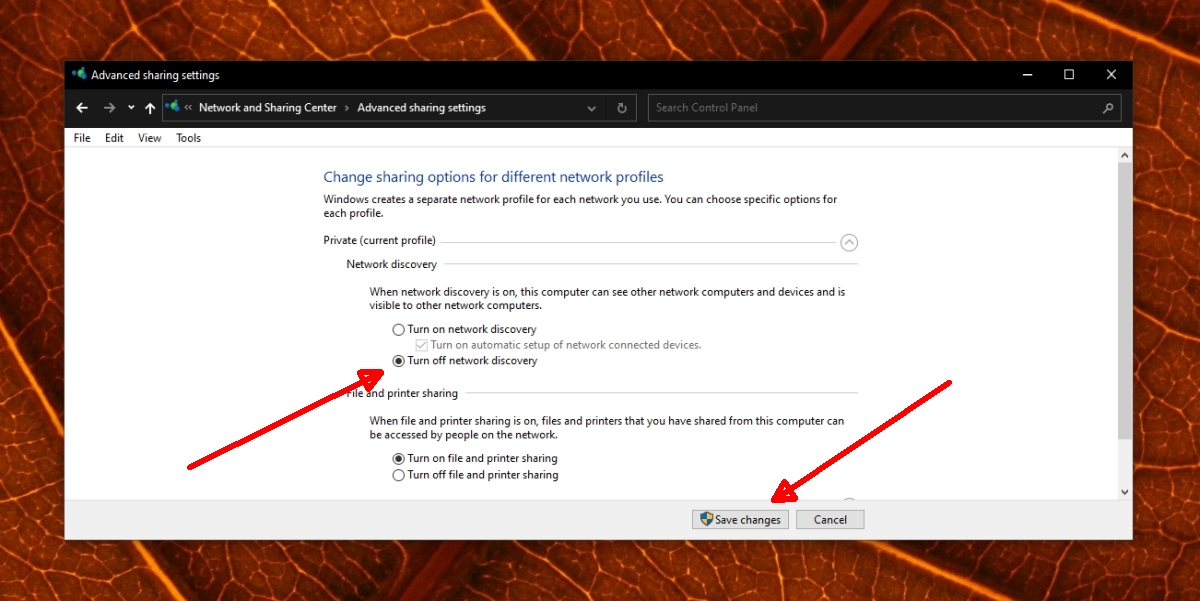Refresh the Advanced sharing settings page
The height and width of the screenshot is (601, 1200).
[x=622, y=108]
